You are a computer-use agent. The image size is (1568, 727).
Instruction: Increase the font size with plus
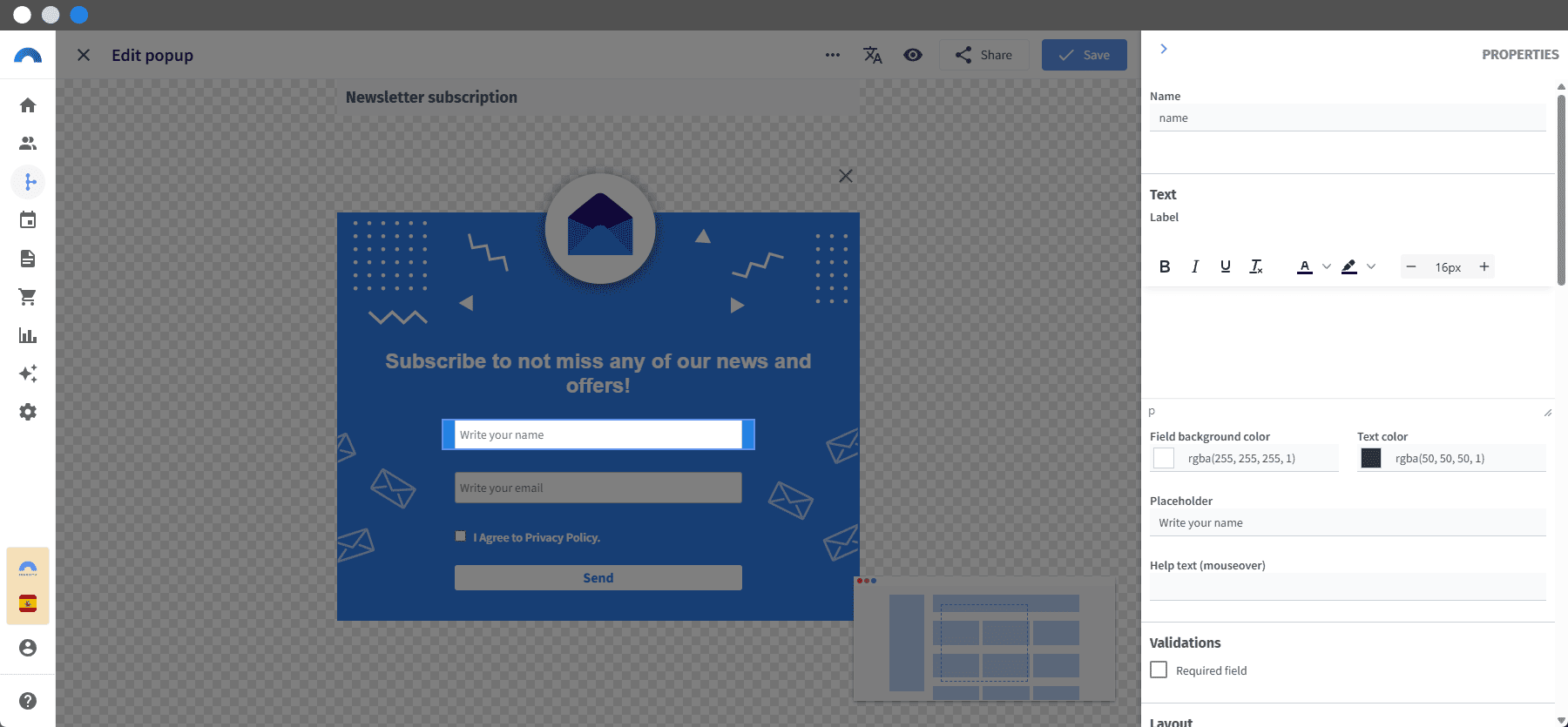[1484, 267]
